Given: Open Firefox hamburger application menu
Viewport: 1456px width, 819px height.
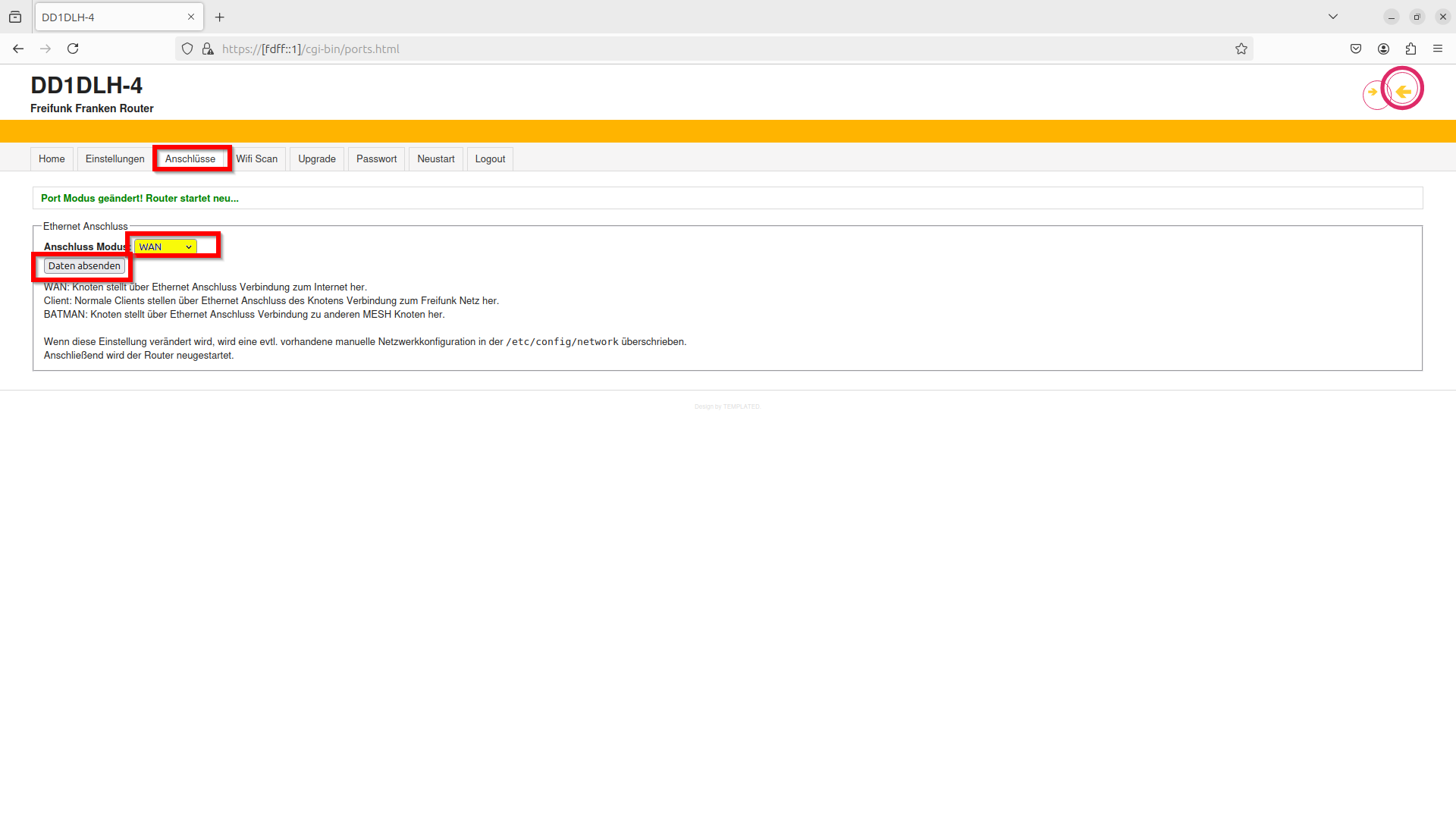Looking at the screenshot, I should click(x=1438, y=49).
